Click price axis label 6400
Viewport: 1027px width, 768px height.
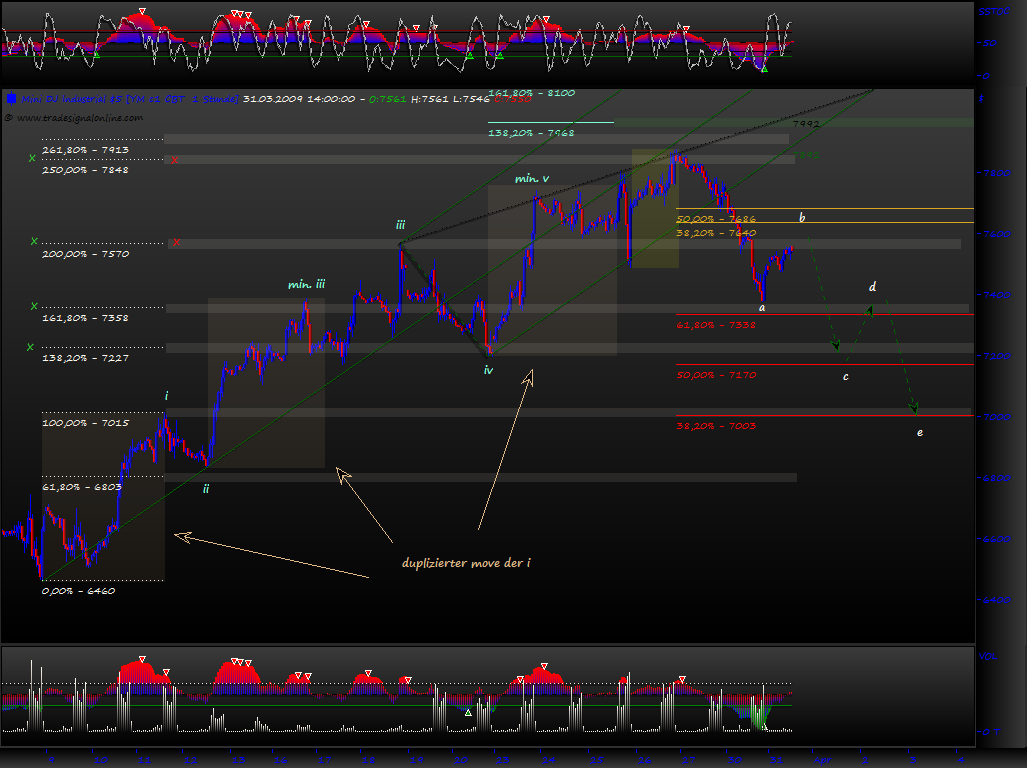[x=997, y=600]
